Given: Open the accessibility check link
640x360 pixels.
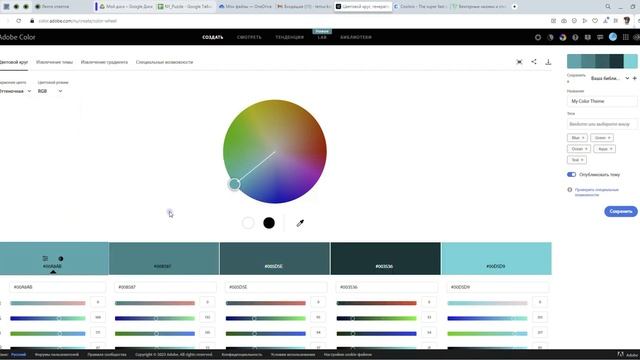Looking at the screenshot, I should 597,192.
